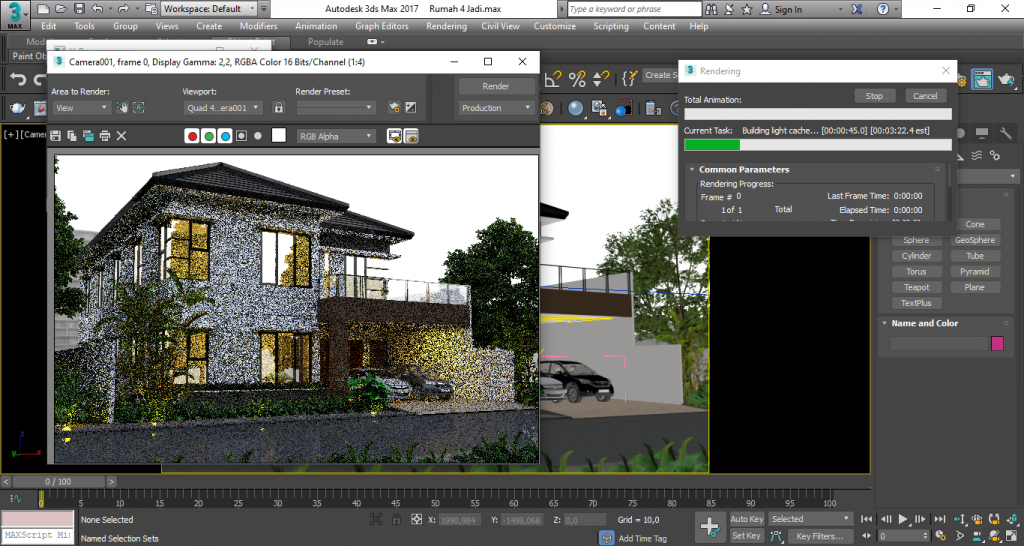Screen dimensions: 1024x546
Task: Click the white color swatch in frame window
Action: tap(279, 135)
